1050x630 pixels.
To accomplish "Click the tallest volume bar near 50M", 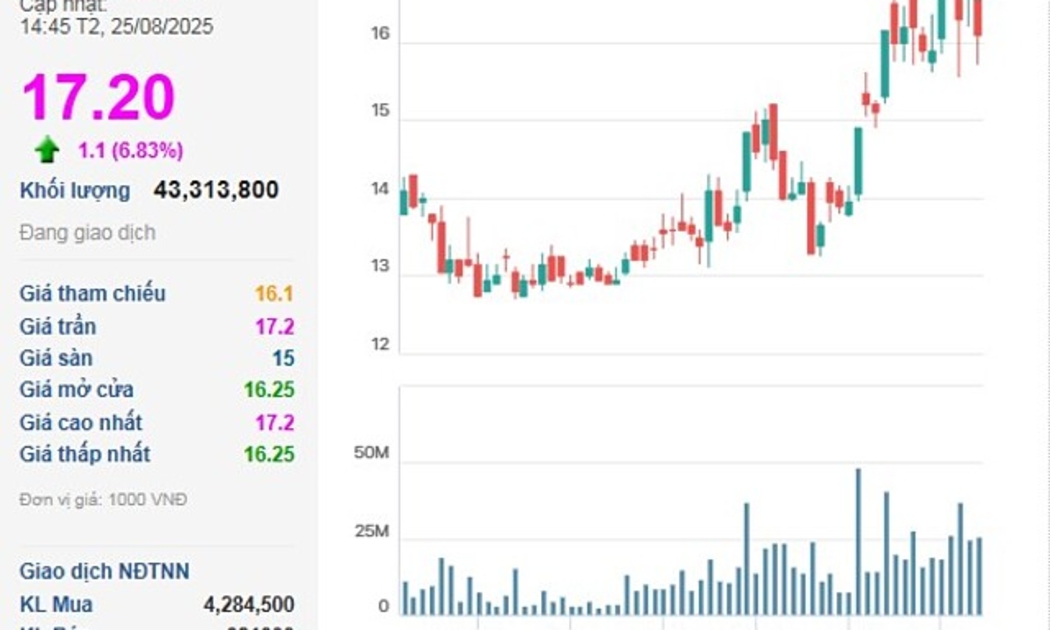I will (x=858, y=541).
